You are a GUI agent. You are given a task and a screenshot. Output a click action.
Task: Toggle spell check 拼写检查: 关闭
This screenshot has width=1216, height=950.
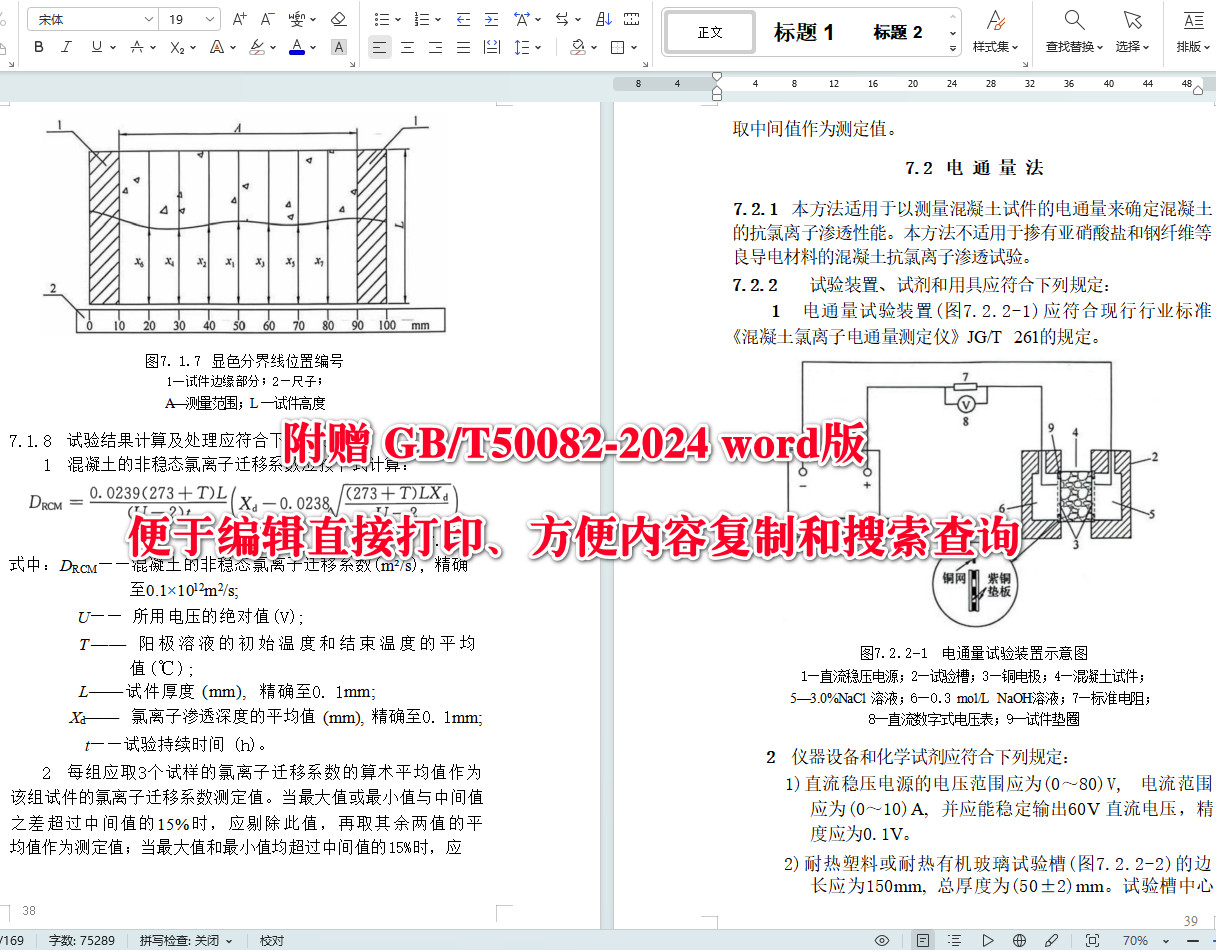point(186,940)
